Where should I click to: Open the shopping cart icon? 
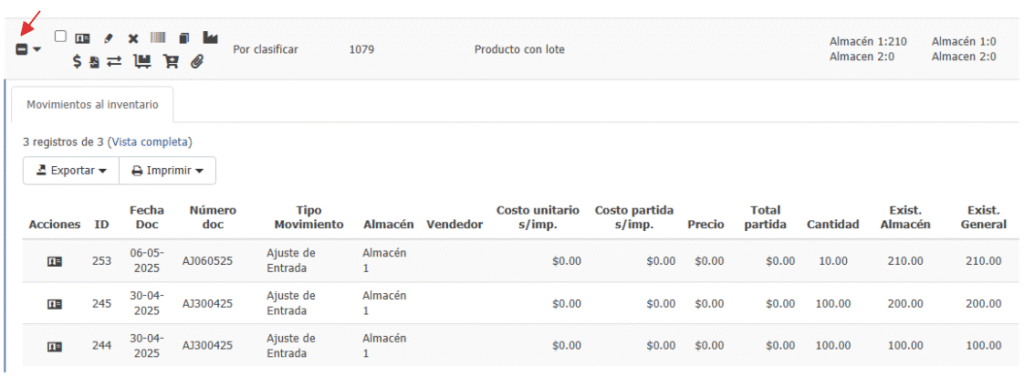coord(172,61)
